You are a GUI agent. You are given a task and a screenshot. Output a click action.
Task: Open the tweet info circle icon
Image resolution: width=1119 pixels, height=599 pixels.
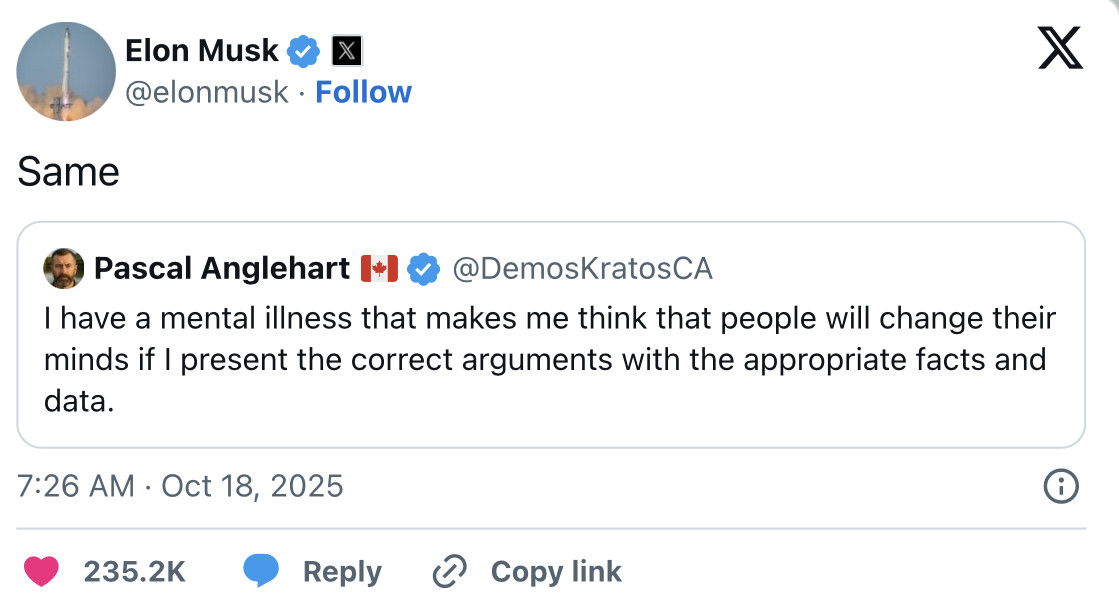[1060, 486]
